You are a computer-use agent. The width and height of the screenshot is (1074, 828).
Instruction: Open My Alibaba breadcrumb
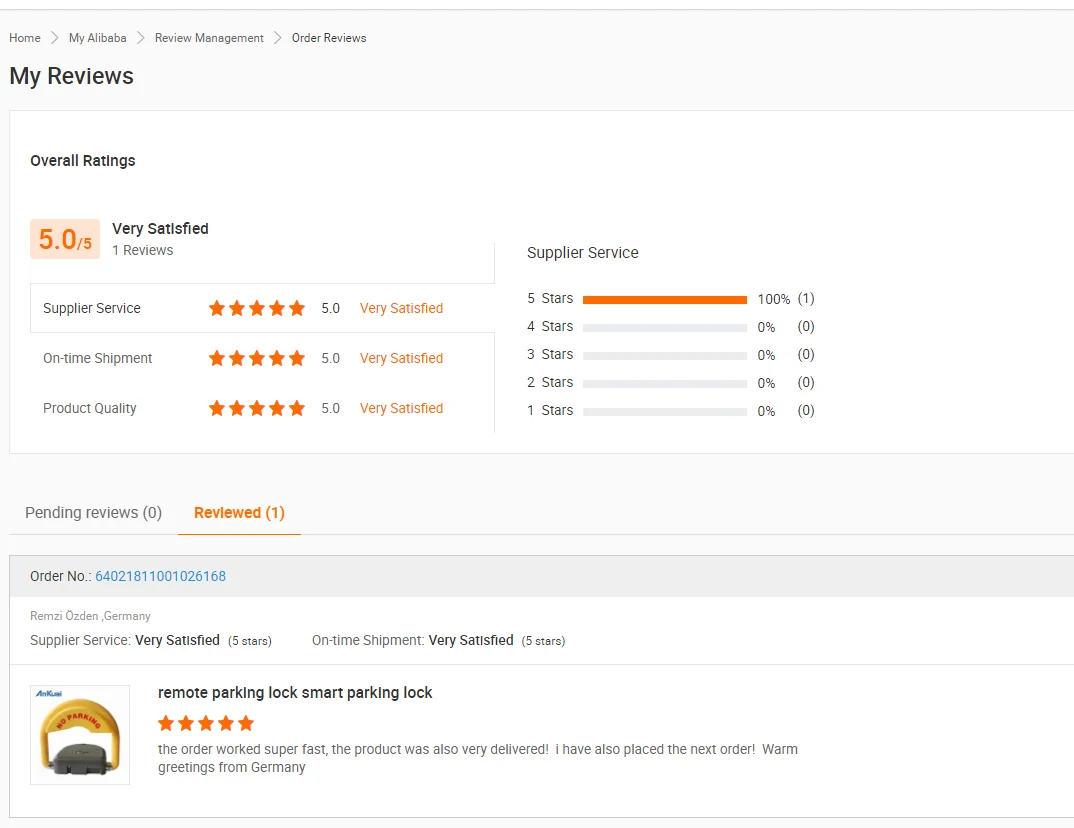pyautogui.click(x=97, y=38)
